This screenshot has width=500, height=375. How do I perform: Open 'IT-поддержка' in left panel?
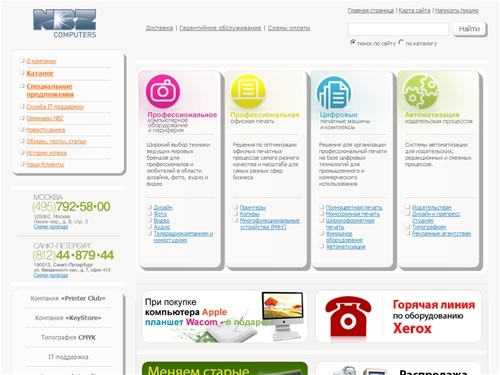(68, 357)
